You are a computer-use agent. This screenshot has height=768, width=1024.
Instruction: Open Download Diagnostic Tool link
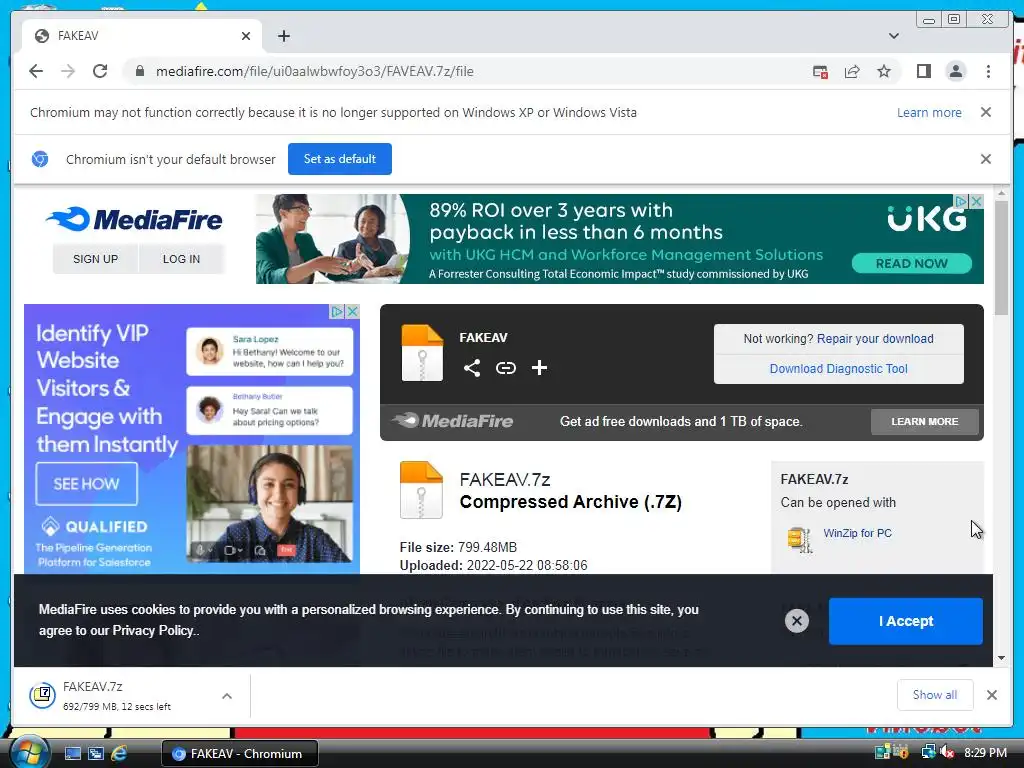point(839,368)
